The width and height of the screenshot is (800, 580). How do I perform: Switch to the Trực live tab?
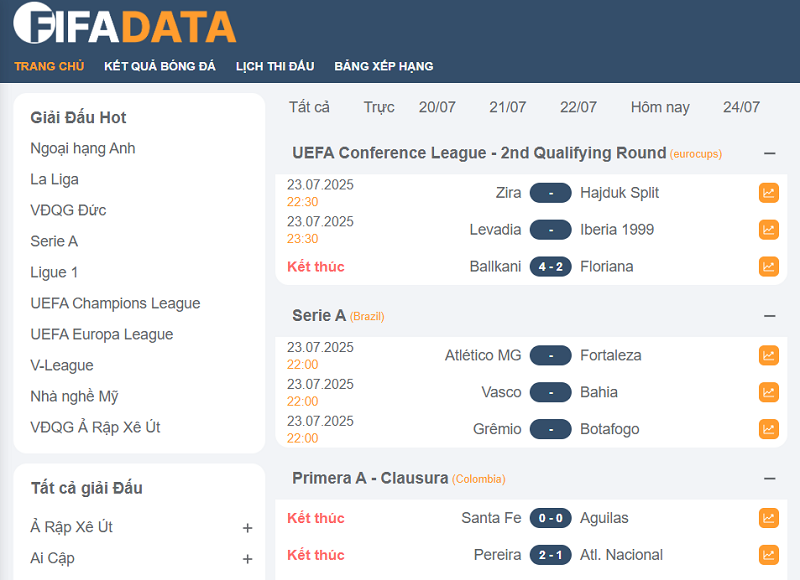point(379,108)
